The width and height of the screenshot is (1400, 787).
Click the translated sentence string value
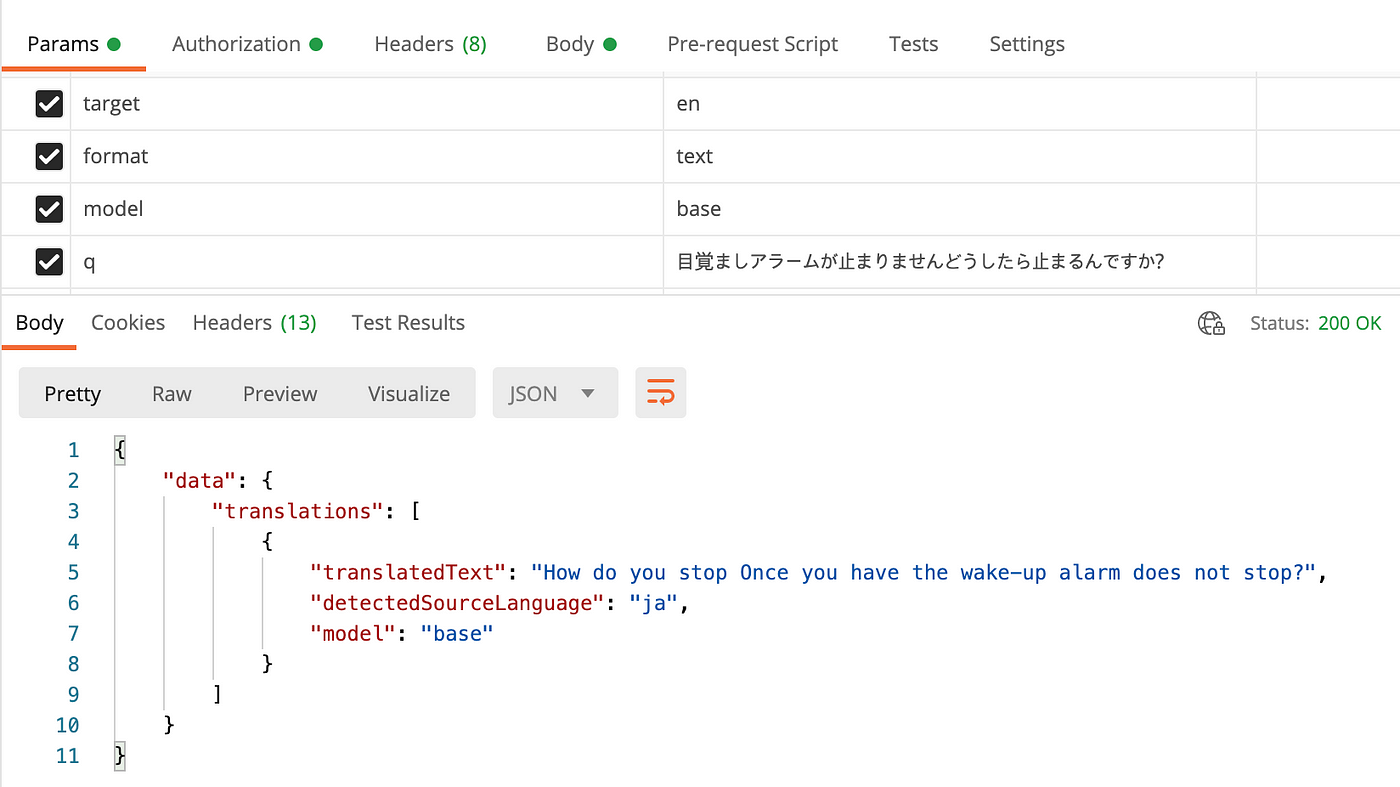(x=924, y=573)
